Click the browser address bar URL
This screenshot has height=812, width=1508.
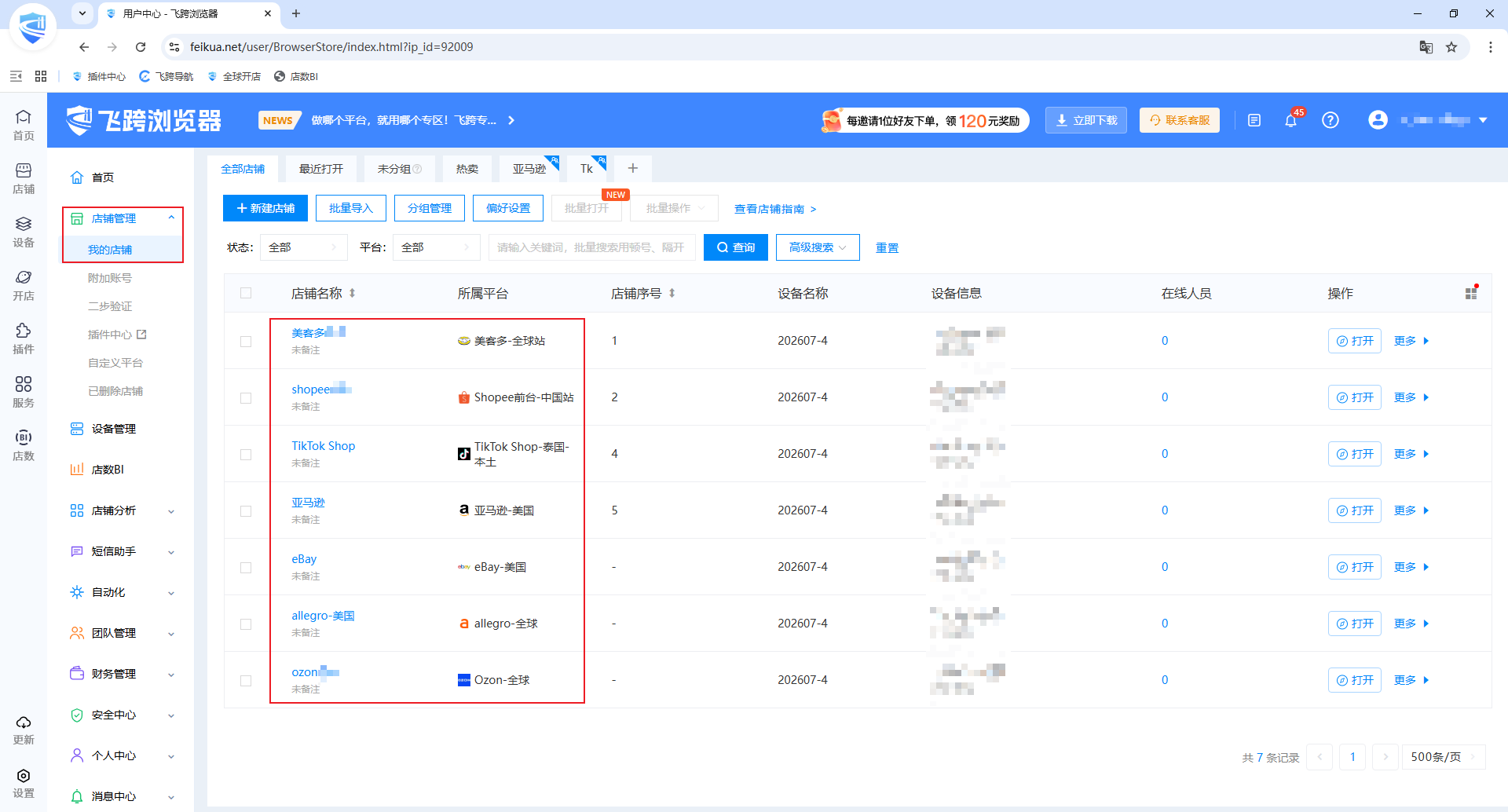pyautogui.click(x=331, y=47)
